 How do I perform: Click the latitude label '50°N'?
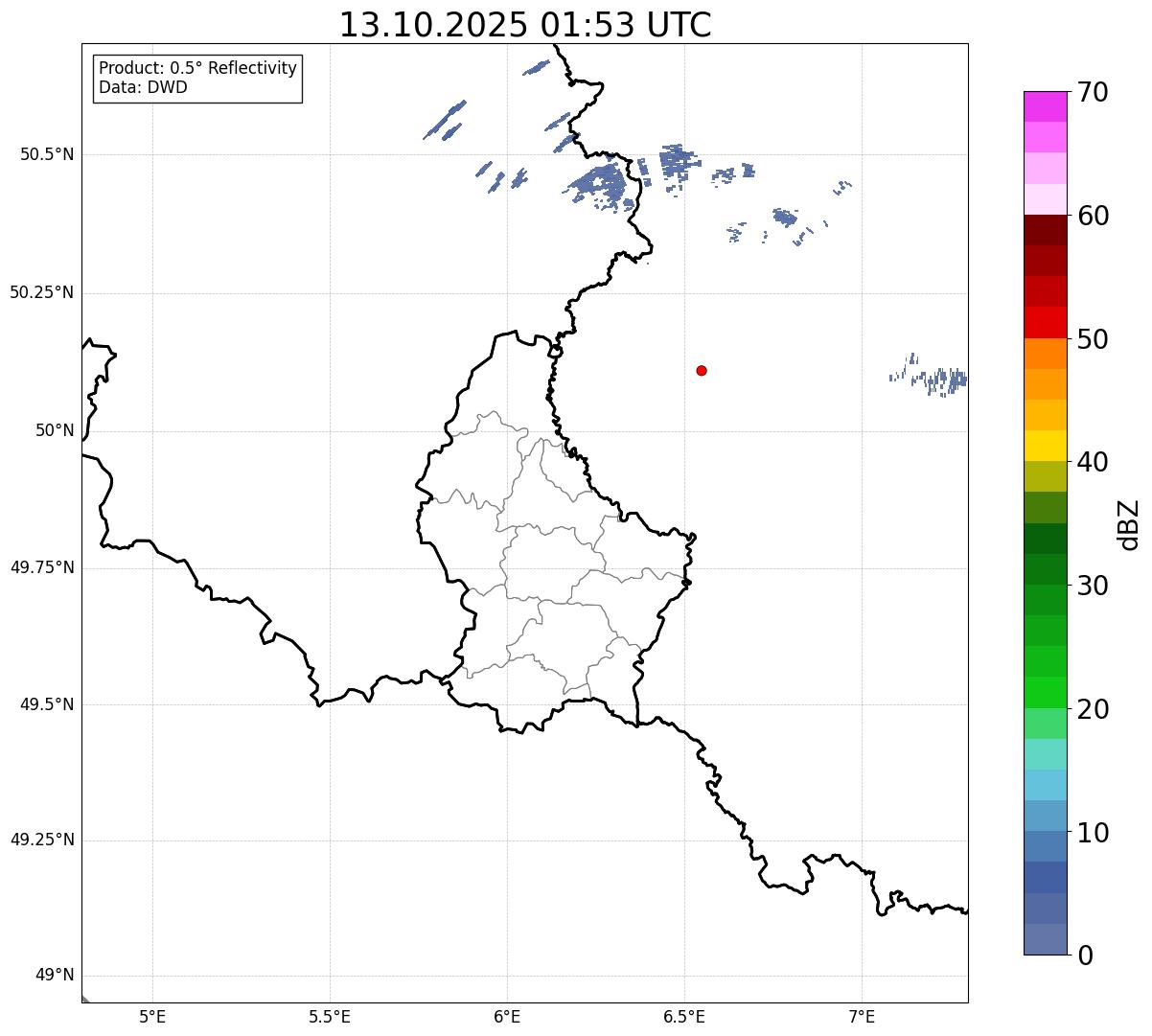coord(55,430)
